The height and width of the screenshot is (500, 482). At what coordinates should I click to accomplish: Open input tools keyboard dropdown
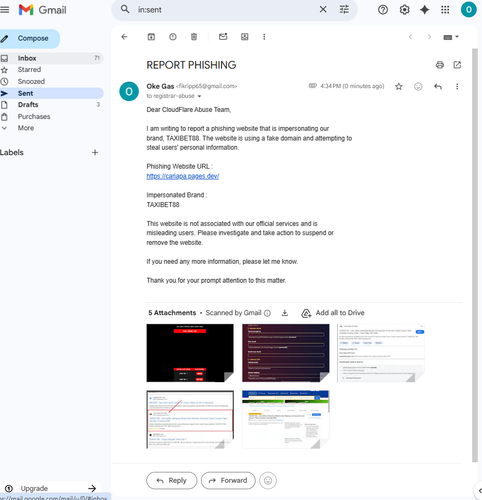pyautogui.click(x=451, y=37)
